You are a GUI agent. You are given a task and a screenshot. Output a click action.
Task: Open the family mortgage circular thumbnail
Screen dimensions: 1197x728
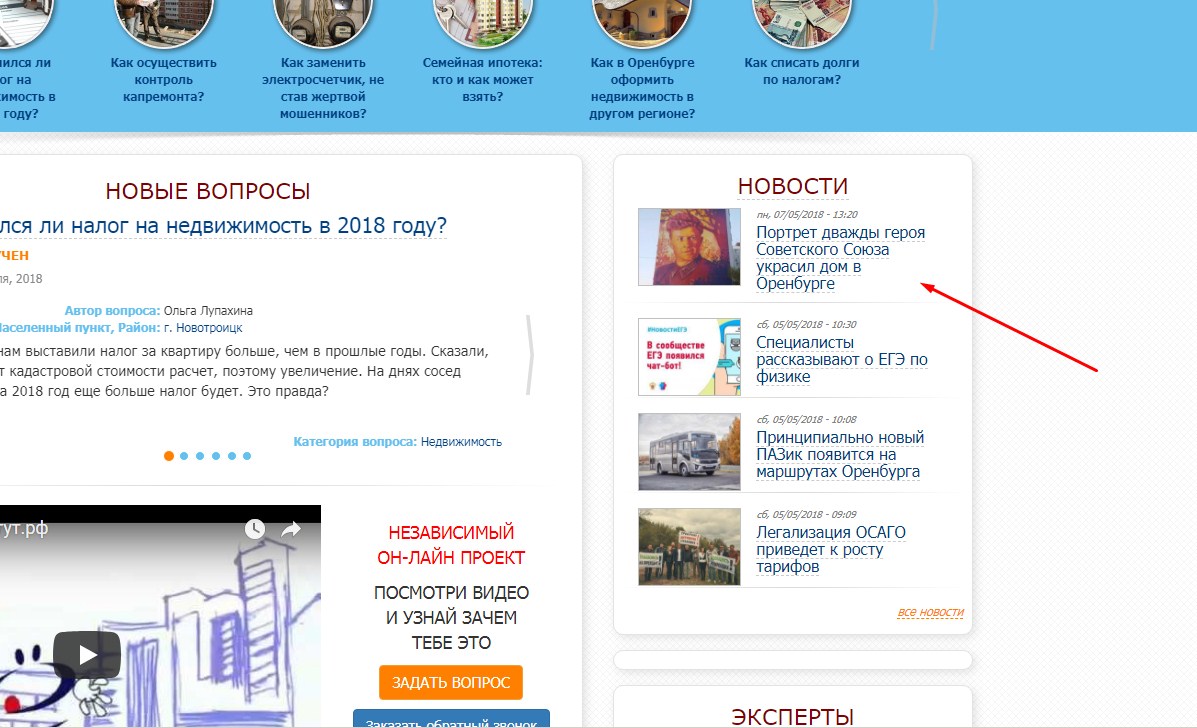click(482, 20)
